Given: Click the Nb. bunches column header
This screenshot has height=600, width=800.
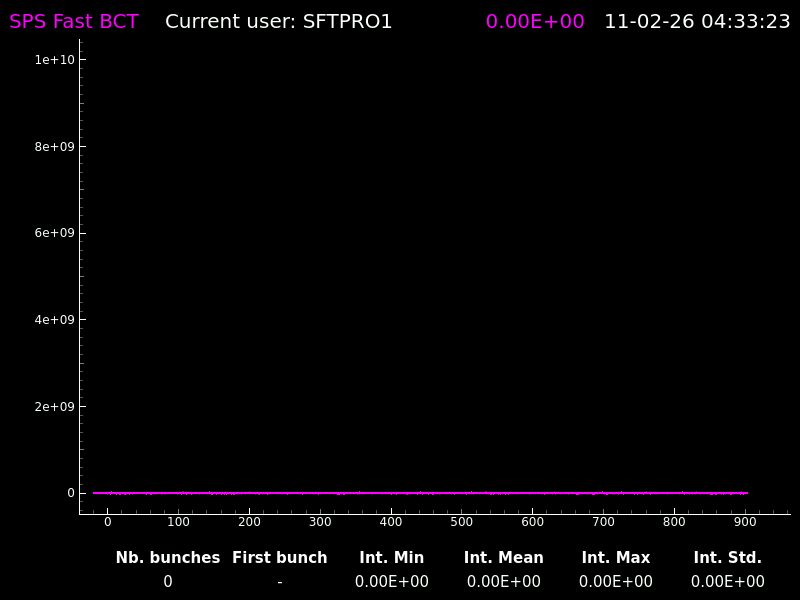Looking at the screenshot, I should tap(168, 558).
